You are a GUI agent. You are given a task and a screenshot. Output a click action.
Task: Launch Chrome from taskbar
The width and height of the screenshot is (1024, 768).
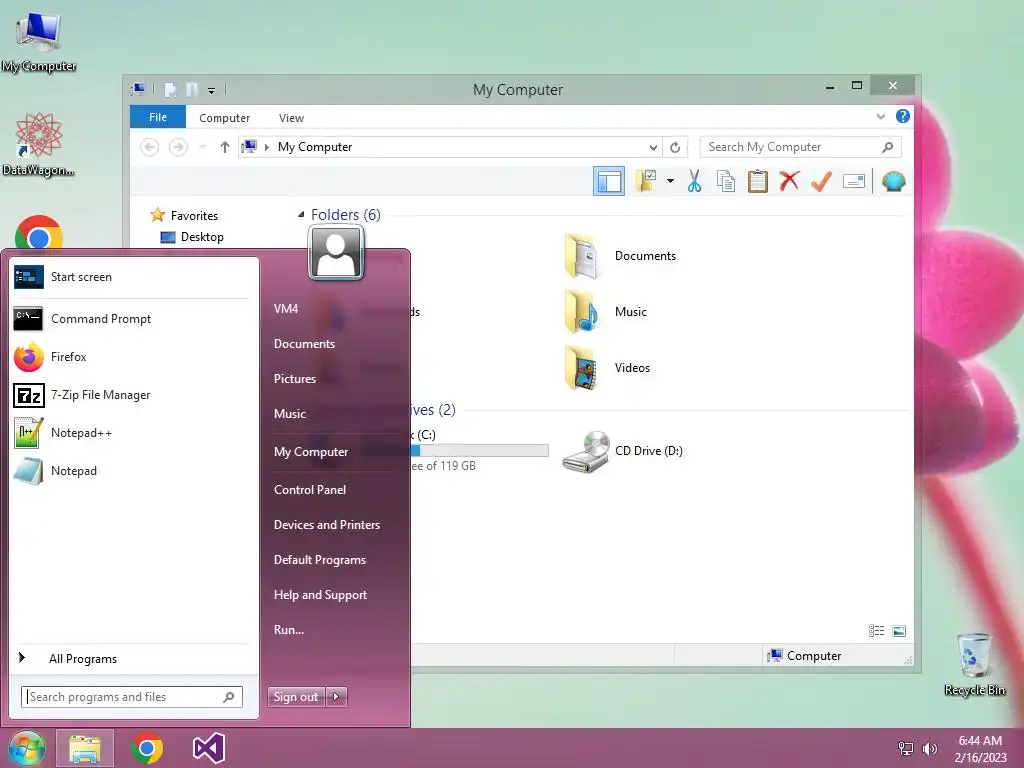[147, 748]
